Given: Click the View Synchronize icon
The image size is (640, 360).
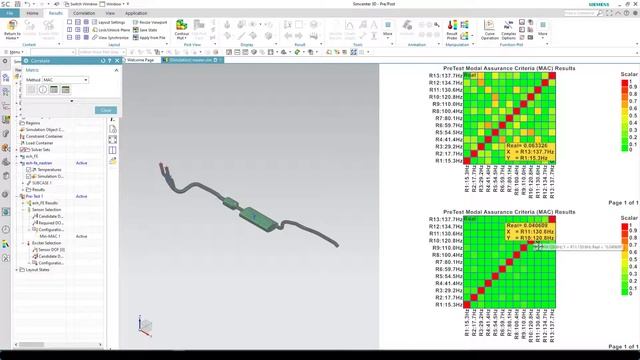Looking at the screenshot, I should coord(95,37).
